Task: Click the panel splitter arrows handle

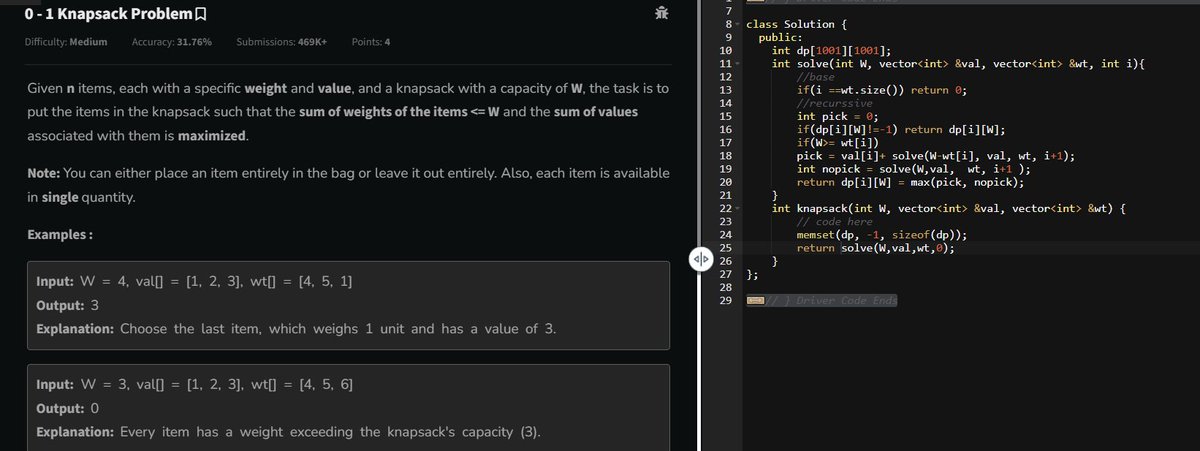Action: [700, 261]
